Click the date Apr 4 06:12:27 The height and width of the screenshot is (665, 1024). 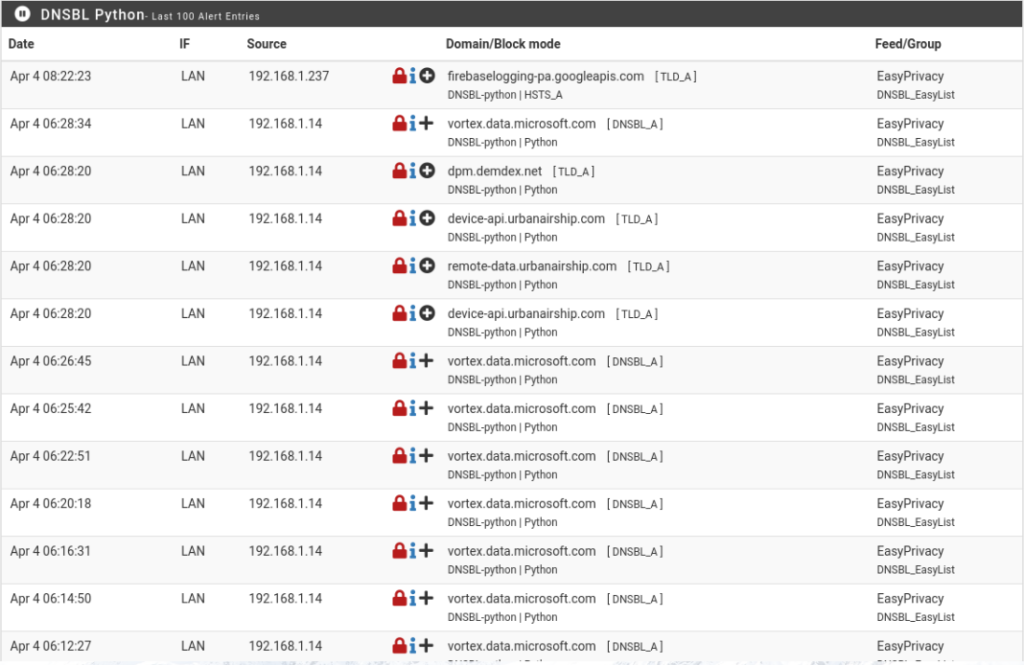[50, 646]
